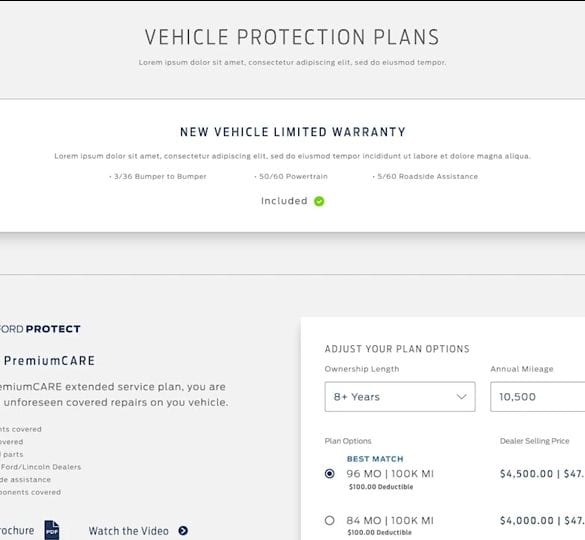This screenshot has height=540, width=585.
Task: Click the 50/60 Powertrain item
Action: [291, 177]
